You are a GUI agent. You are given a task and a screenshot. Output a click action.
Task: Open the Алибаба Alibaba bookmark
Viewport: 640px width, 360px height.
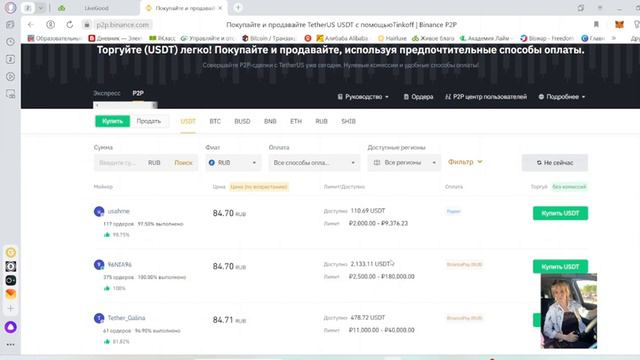click(342, 38)
